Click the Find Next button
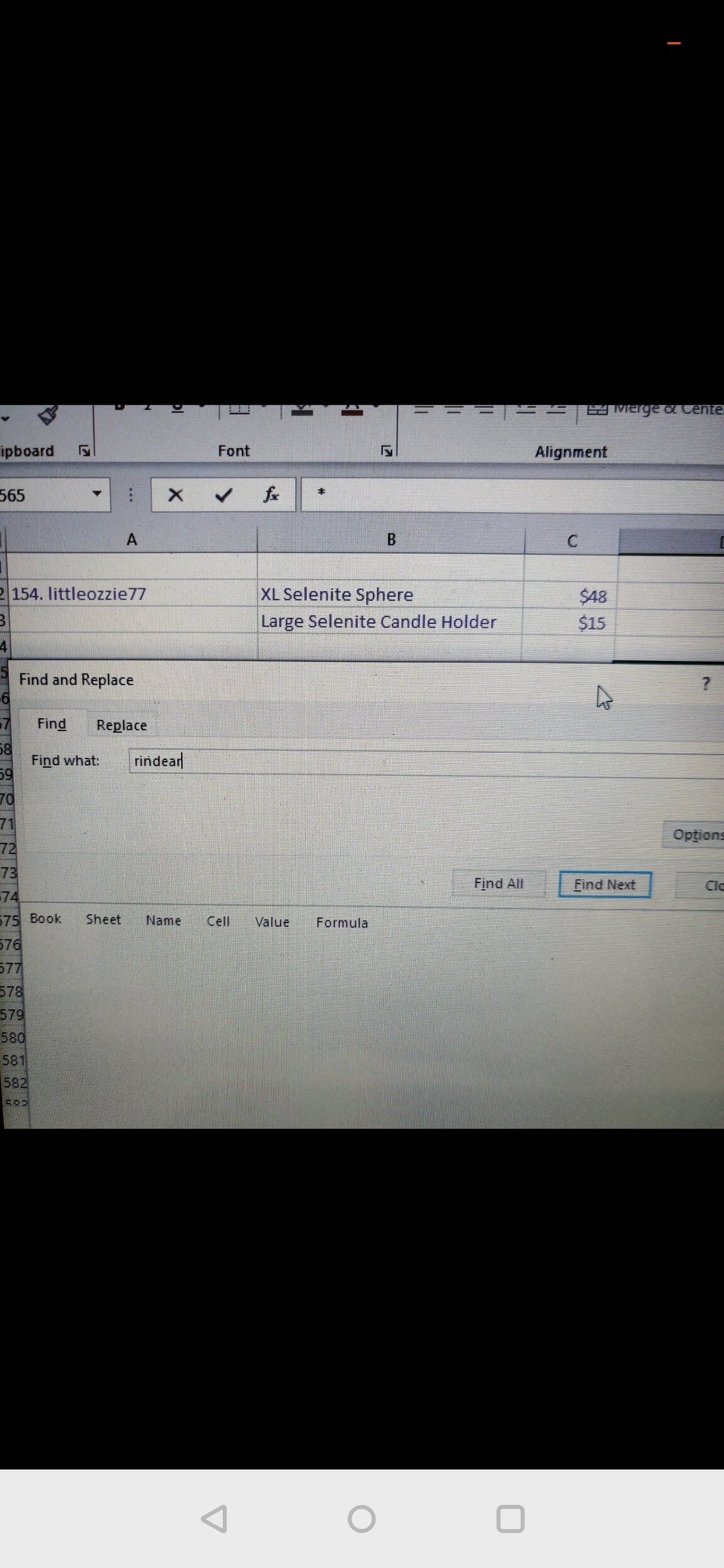Viewport: 724px width, 1568px height. tap(604, 885)
